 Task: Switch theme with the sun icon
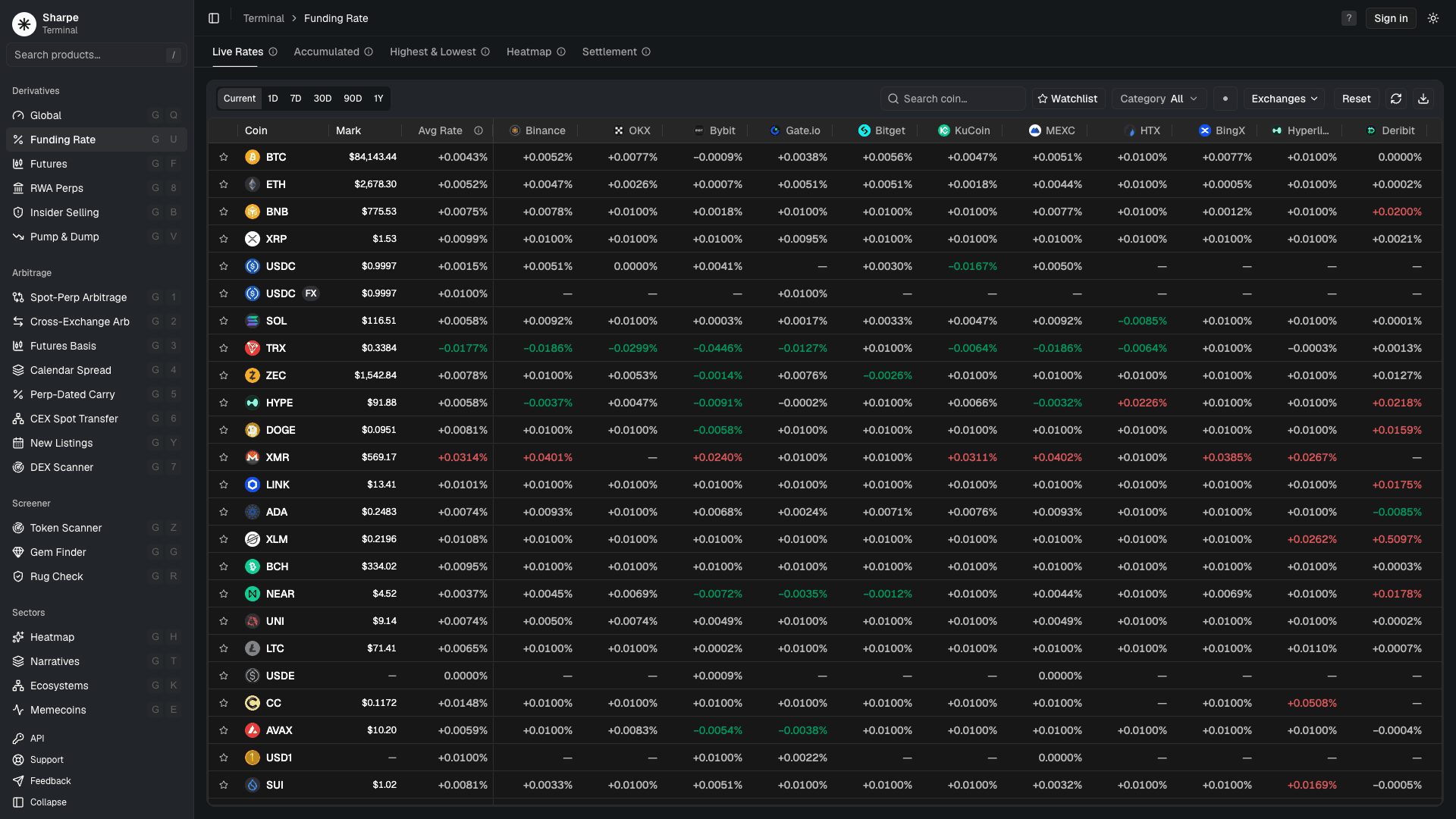click(1432, 18)
